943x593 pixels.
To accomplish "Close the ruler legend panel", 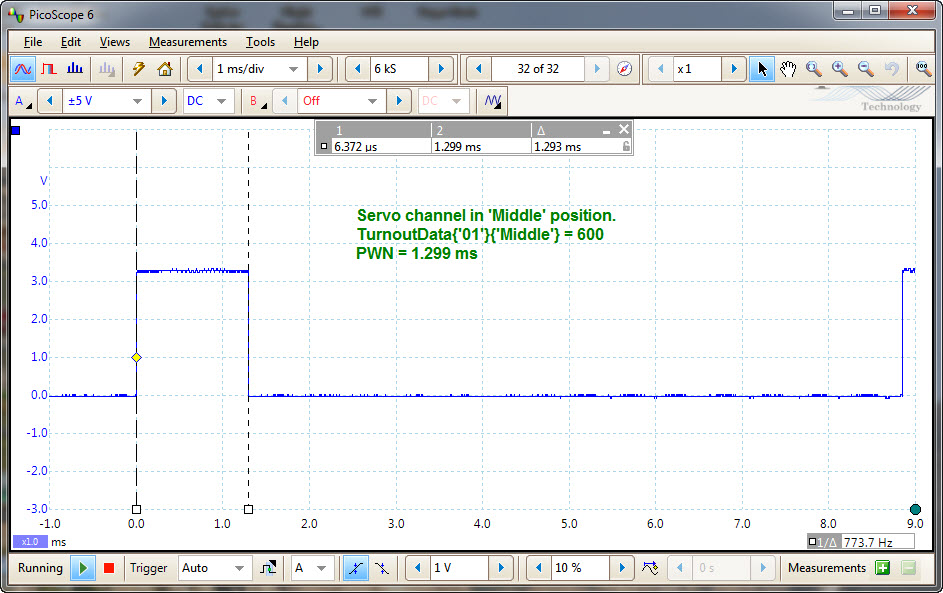I will pyautogui.click(x=624, y=129).
